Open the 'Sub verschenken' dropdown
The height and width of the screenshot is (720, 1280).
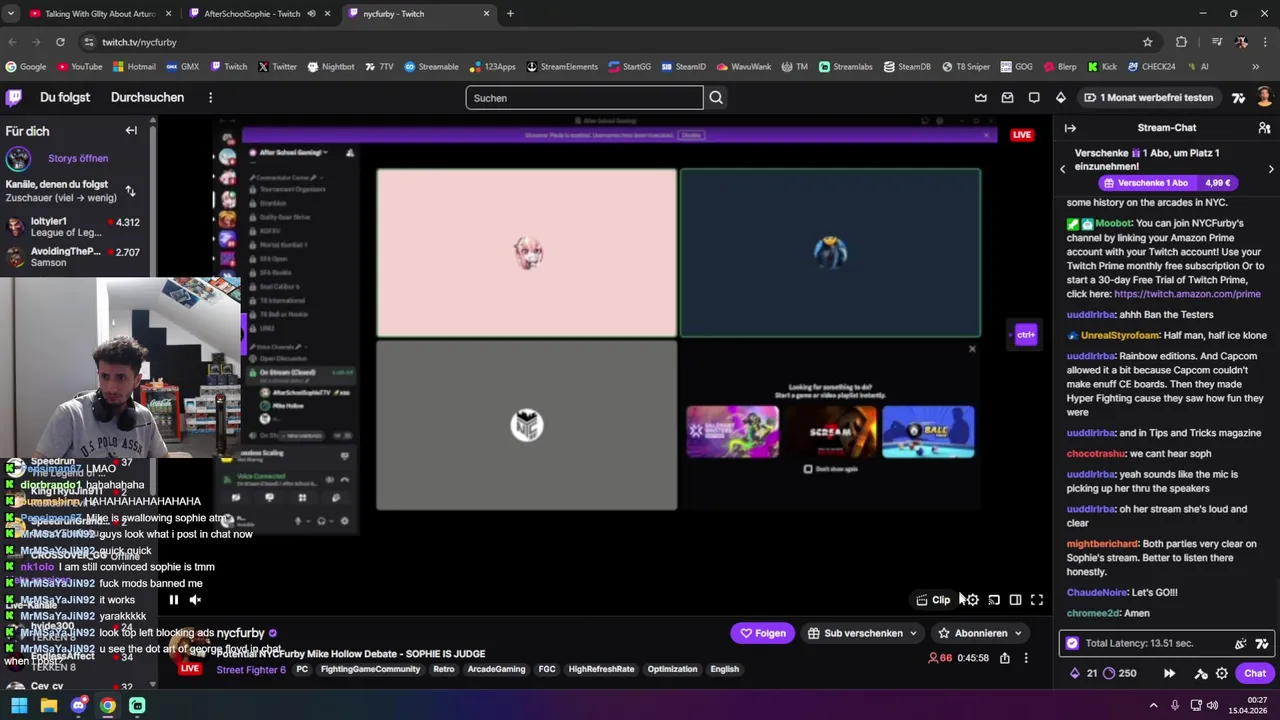click(862, 633)
